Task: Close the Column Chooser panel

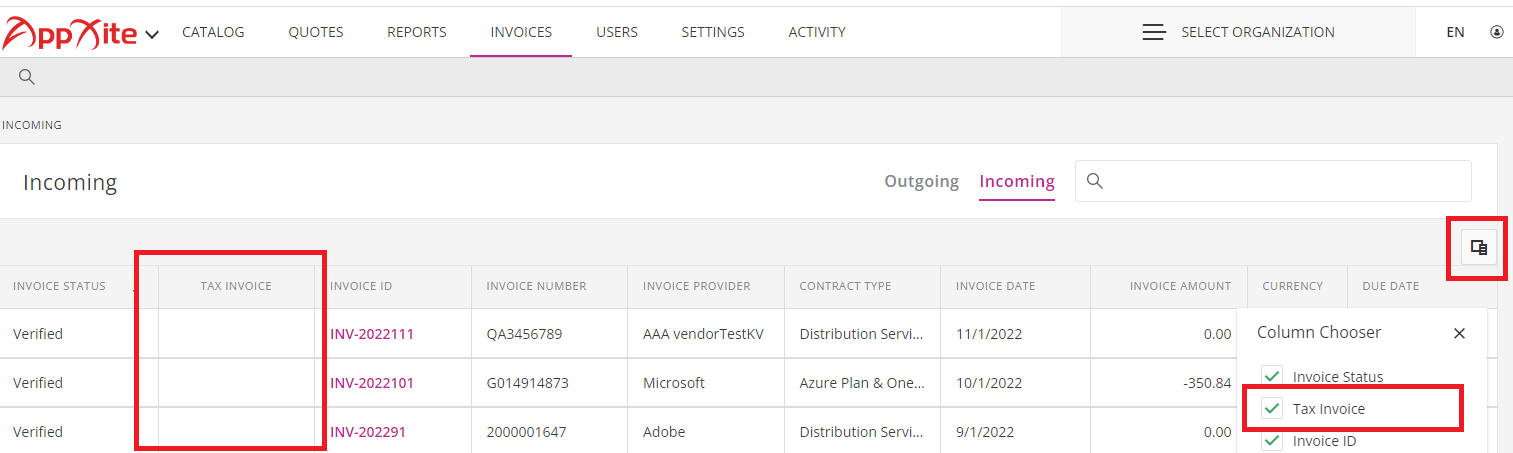Action: 1459,333
